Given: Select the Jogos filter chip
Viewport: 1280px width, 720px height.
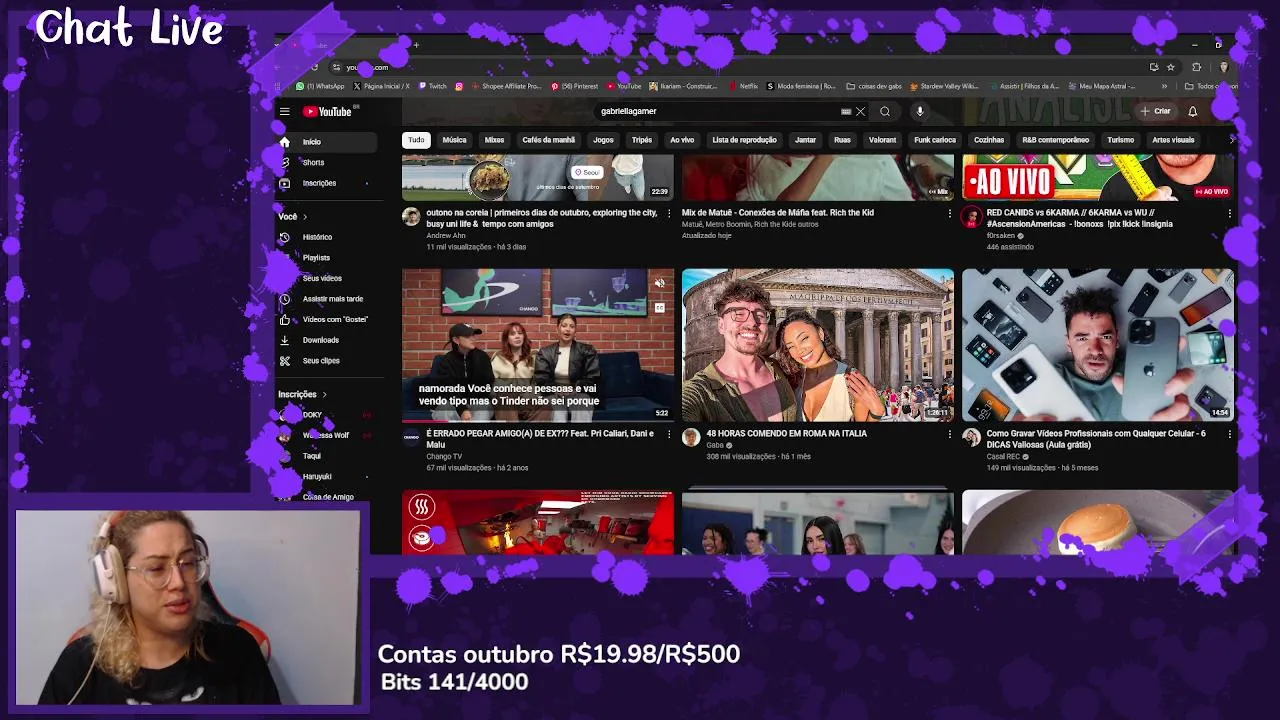Looking at the screenshot, I should click(603, 140).
